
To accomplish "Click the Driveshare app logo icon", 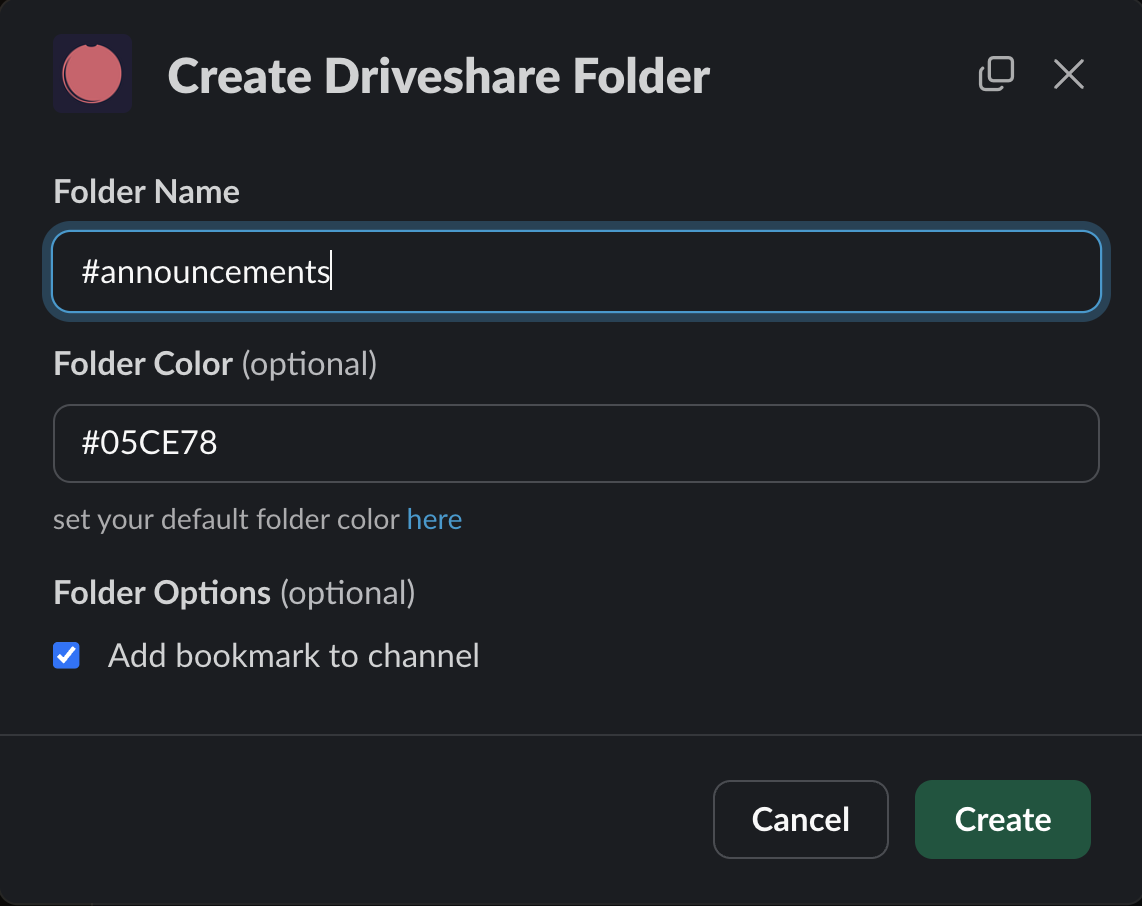I will 92,74.
